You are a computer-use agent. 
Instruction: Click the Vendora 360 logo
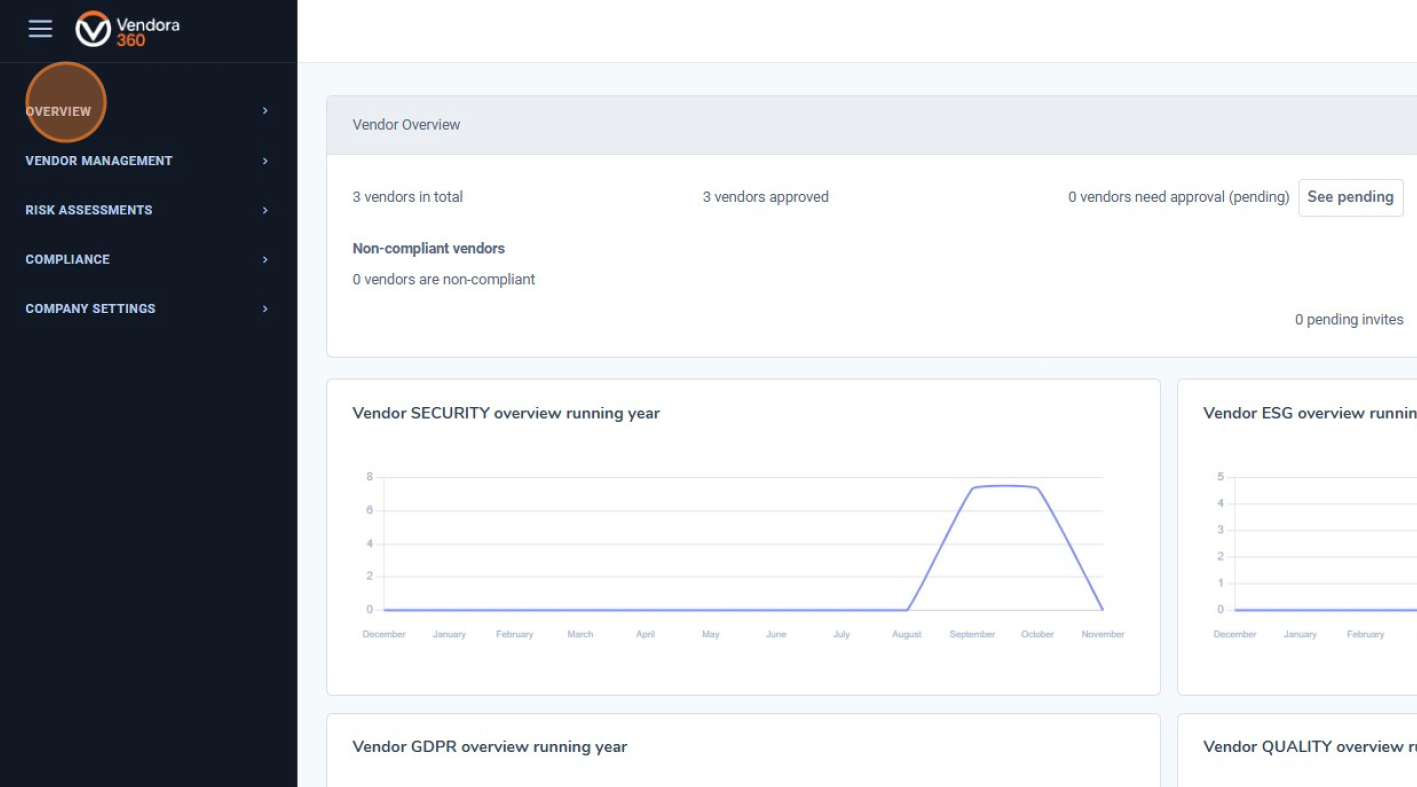pyautogui.click(x=128, y=30)
